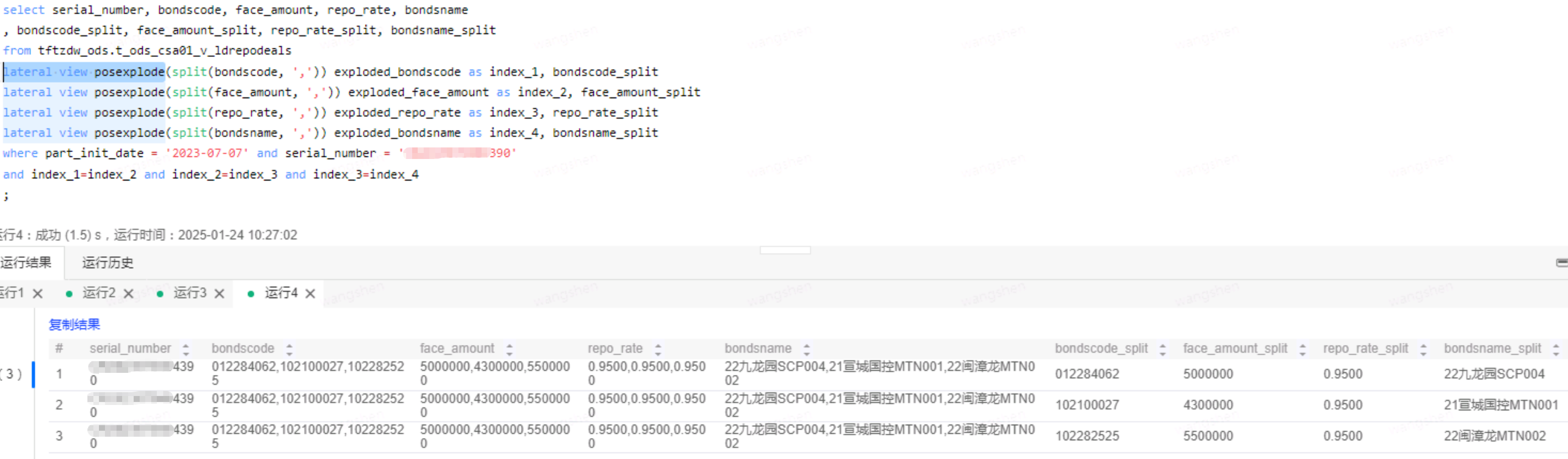The height and width of the screenshot is (459, 1568).
Task: Close the 运行2 result tab
Action: (129, 294)
